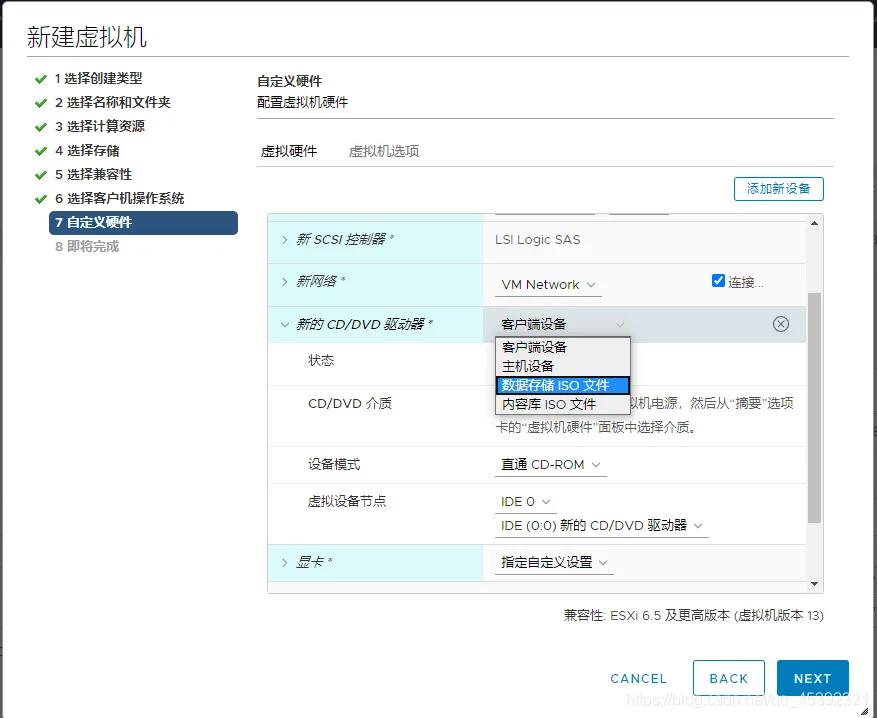Expand the new SCSI controller row
Image resolution: width=877 pixels, height=718 pixels.
tap(285, 240)
